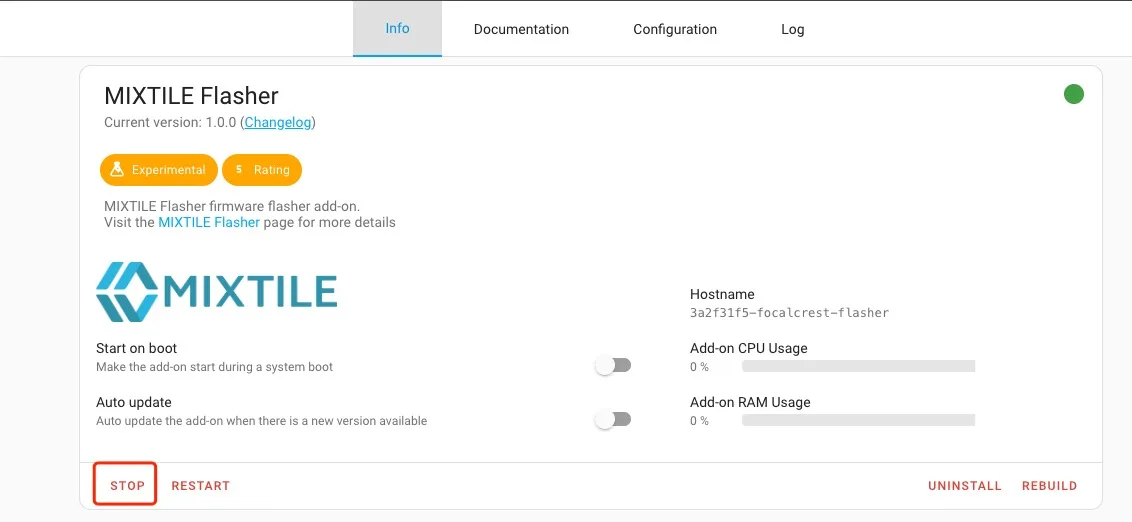Click the MIXTILE logo image
This screenshot has width=1132, height=522.
(x=217, y=292)
